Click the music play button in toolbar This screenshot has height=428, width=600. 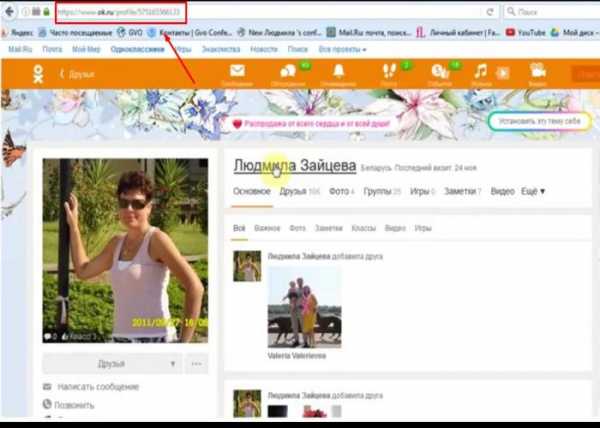tap(503, 73)
